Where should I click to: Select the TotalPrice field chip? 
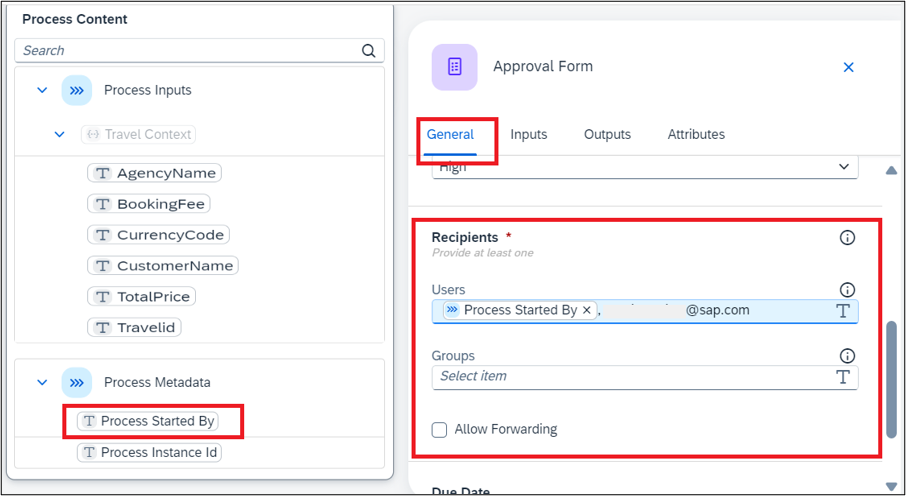(x=142, y=297)
